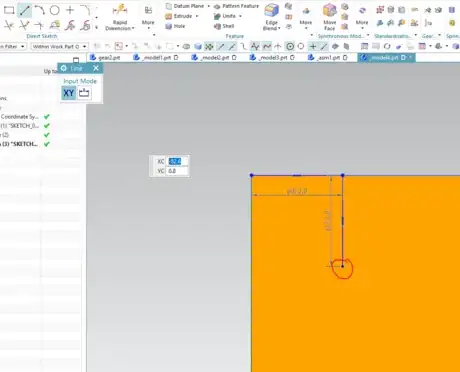Activate the Quick Trim tool
This screenshot has height=372, width=460.
coord(9,25)
